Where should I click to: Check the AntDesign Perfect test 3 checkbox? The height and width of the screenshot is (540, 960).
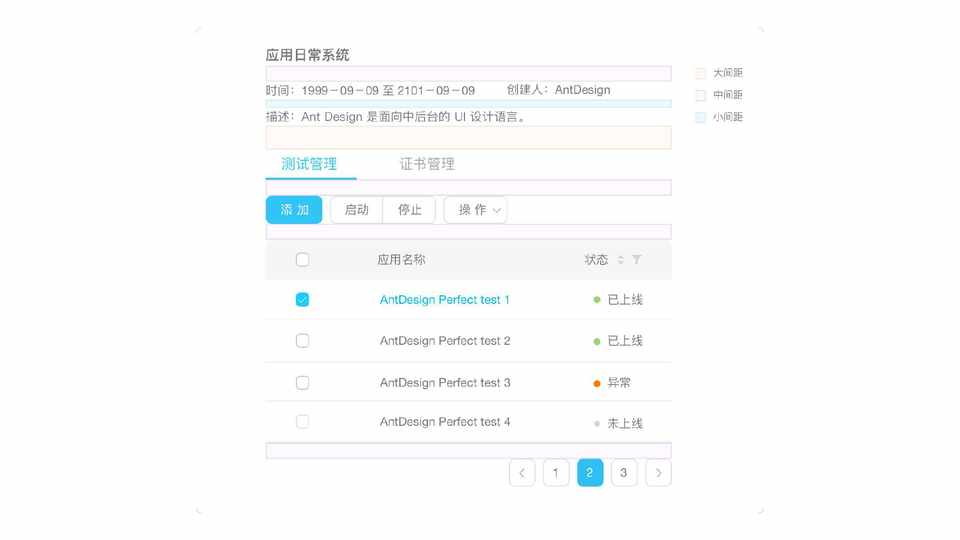(x=302, y=383)
